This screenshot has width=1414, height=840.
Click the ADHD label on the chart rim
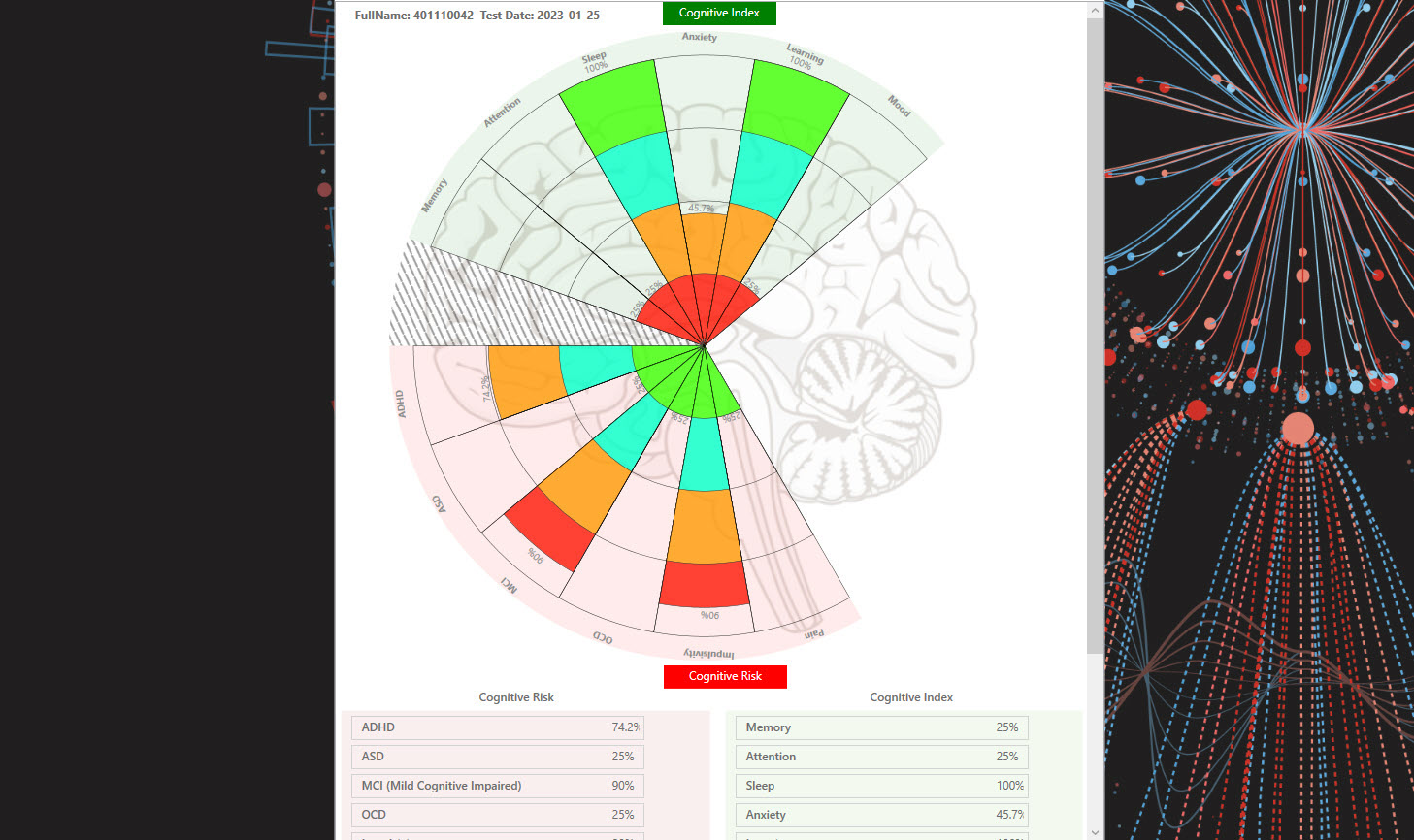click(x=400, y=404)
